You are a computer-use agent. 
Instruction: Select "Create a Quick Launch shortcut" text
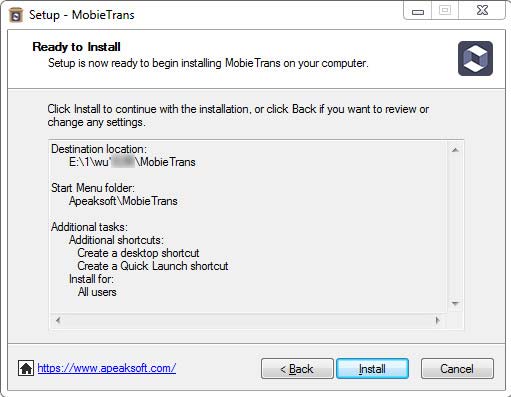(153, 266)
